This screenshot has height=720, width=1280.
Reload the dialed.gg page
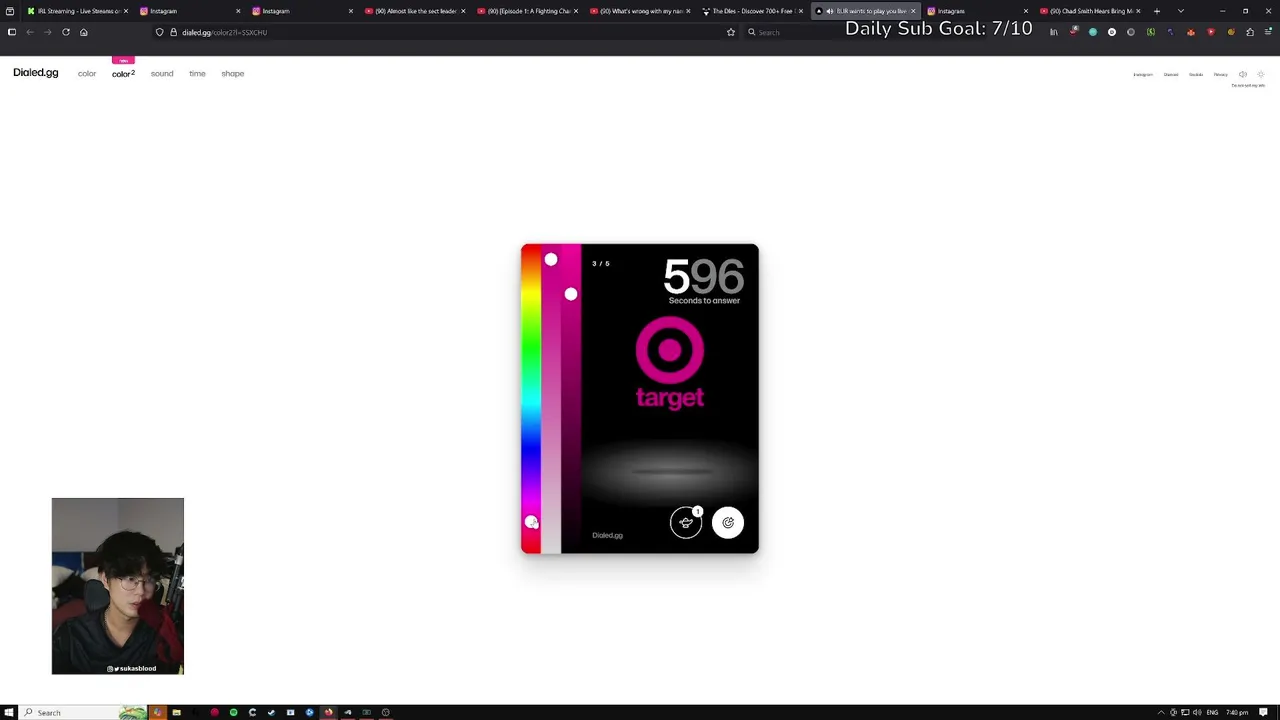[x=66, y=32]
